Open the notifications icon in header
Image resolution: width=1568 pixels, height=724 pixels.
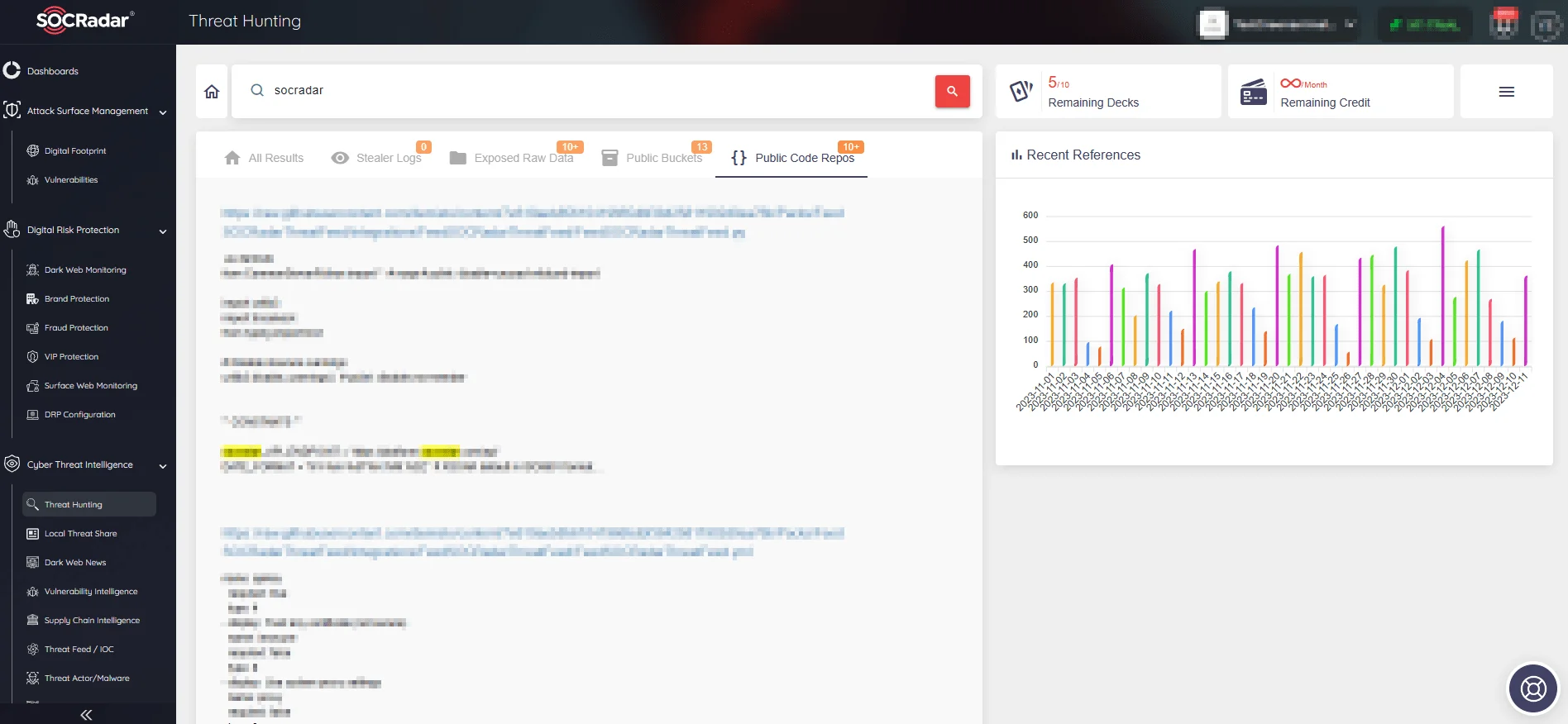click(1504, 24)
